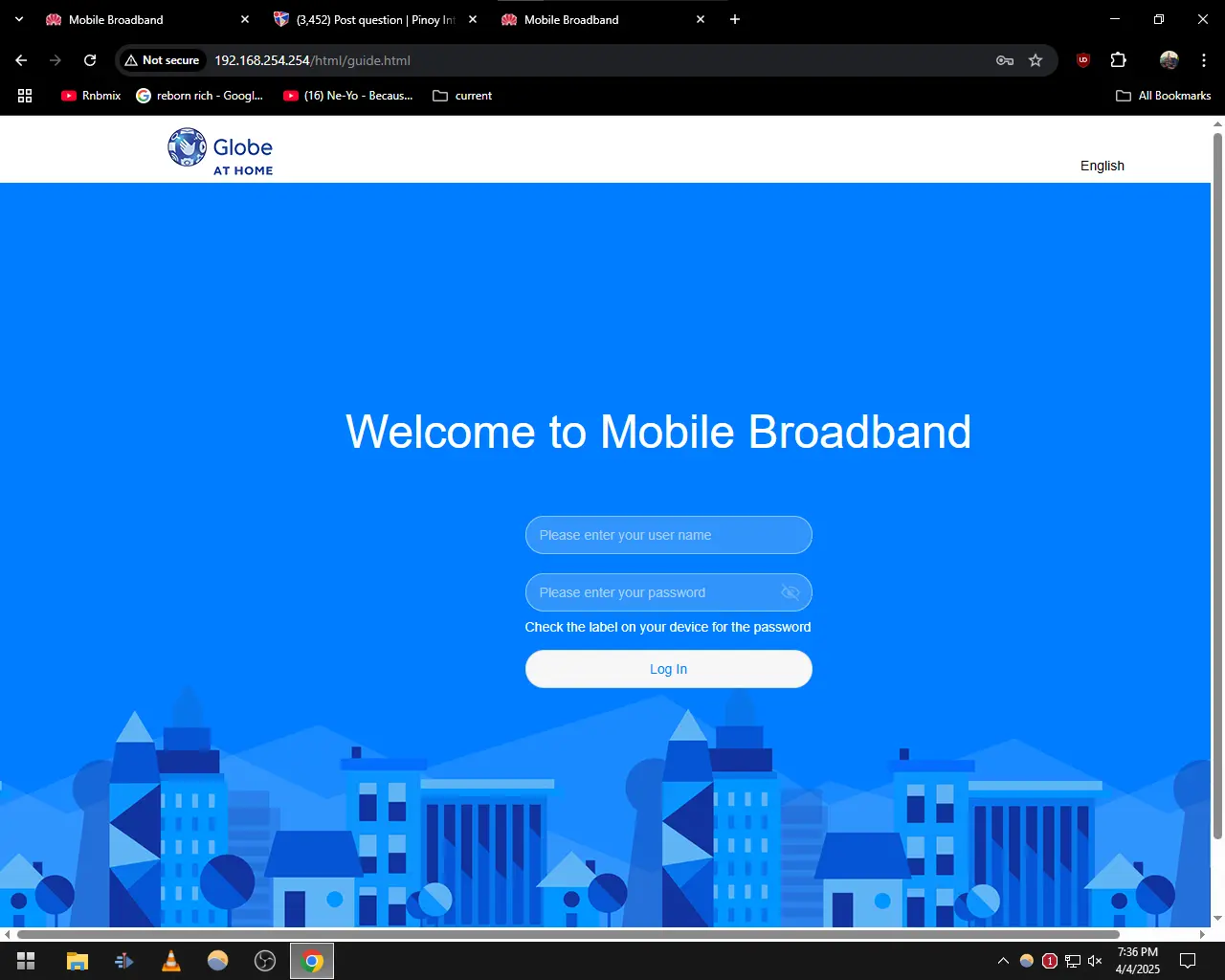
Task: Click the scrollbar down arrow
Action: pos(1217,920)
